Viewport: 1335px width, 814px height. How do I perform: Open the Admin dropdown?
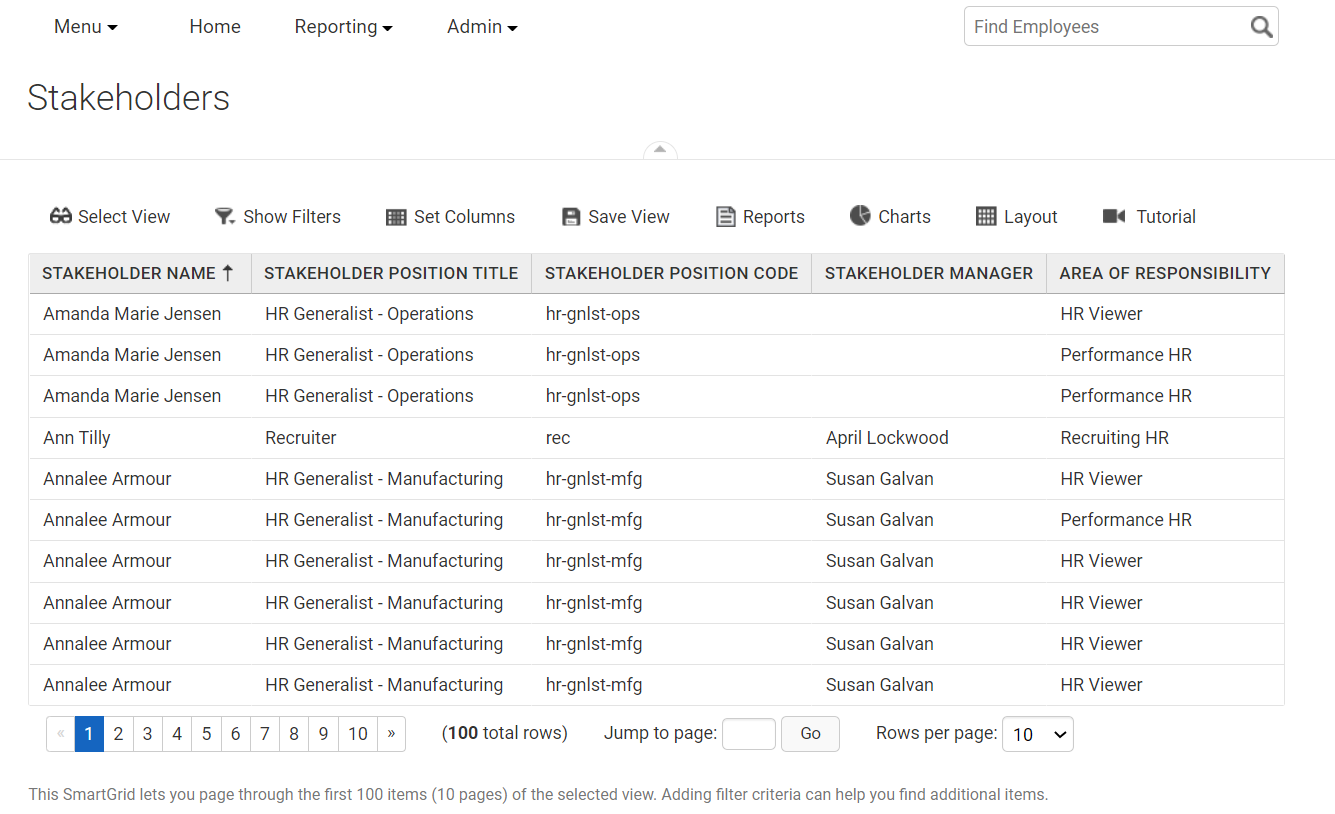point(482,26)
